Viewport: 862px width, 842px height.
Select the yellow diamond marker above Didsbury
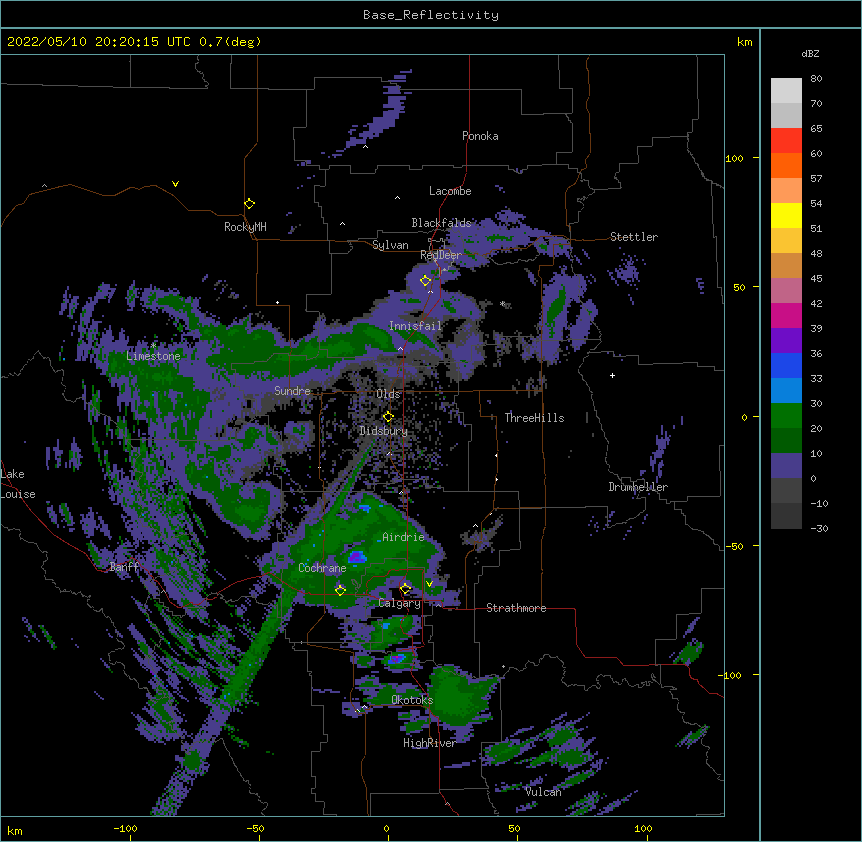pyautogui.click(x=388, y=416)
